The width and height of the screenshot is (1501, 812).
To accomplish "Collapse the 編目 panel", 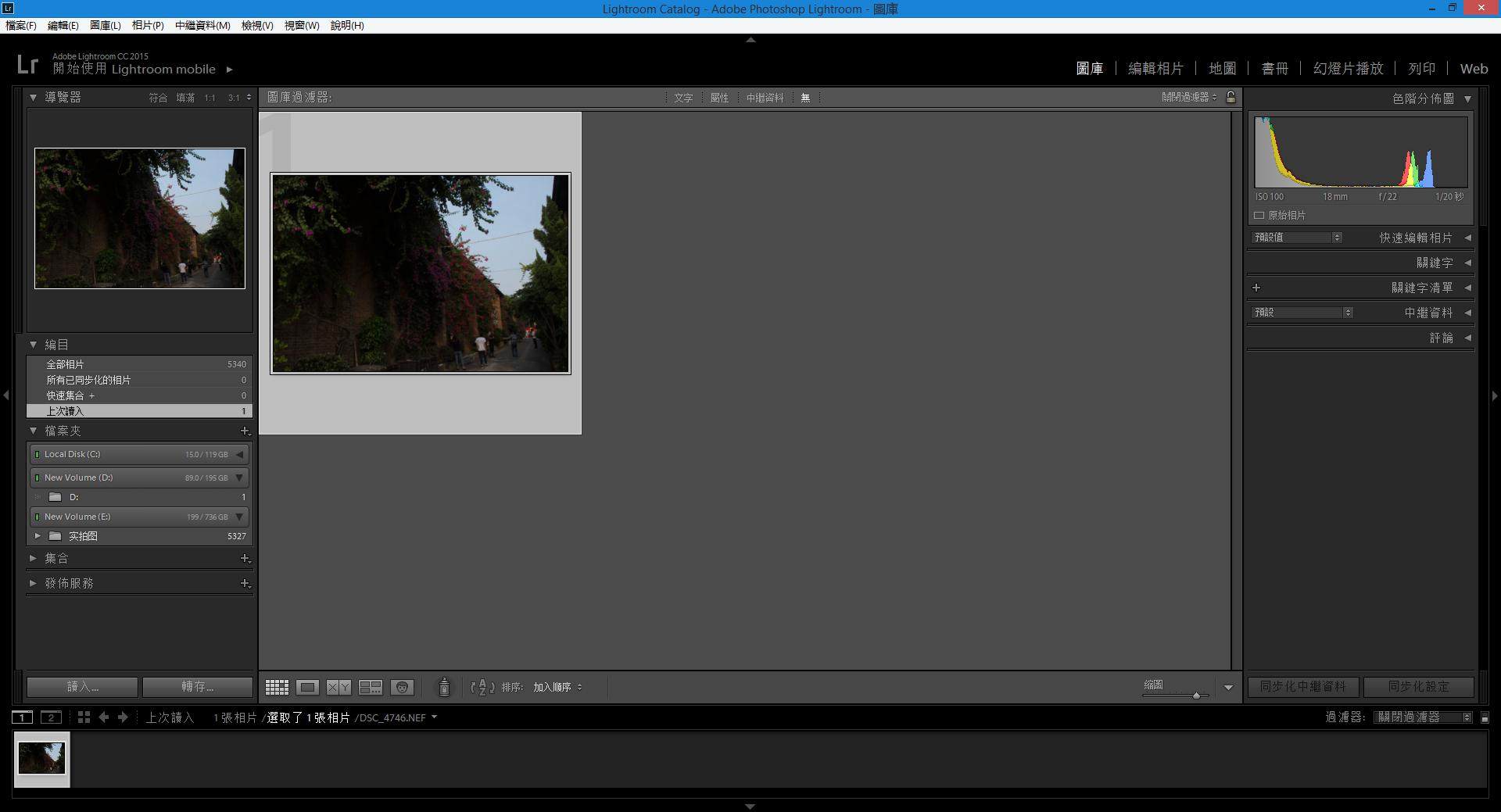I will pyautogui.click(x=33, y=345).
